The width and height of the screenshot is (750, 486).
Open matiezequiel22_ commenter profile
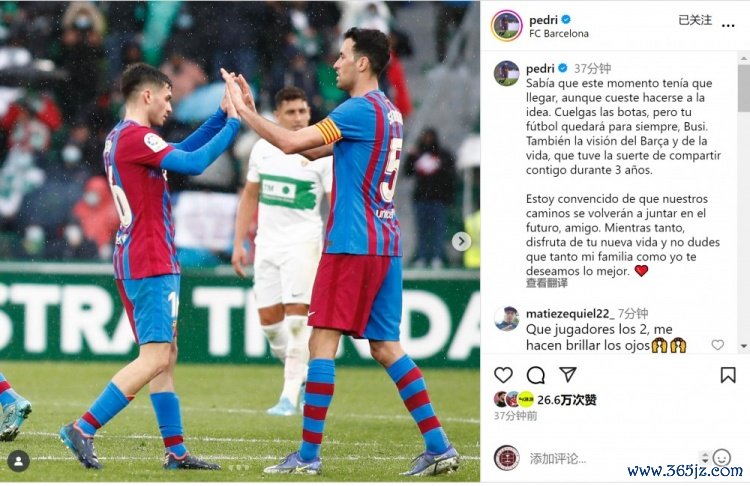click(570, 313)
